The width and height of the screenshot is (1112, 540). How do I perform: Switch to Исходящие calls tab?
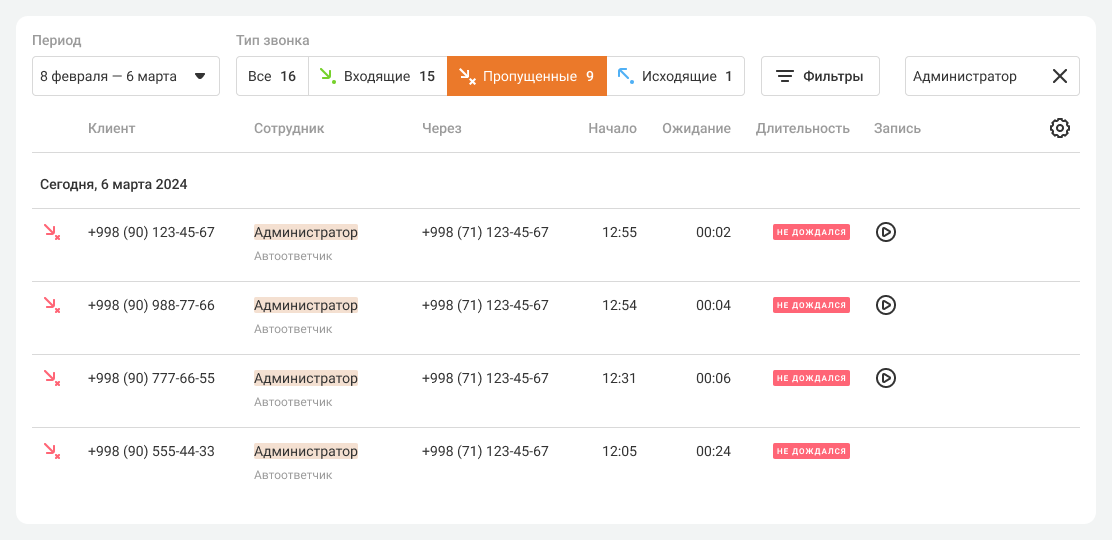675,76
